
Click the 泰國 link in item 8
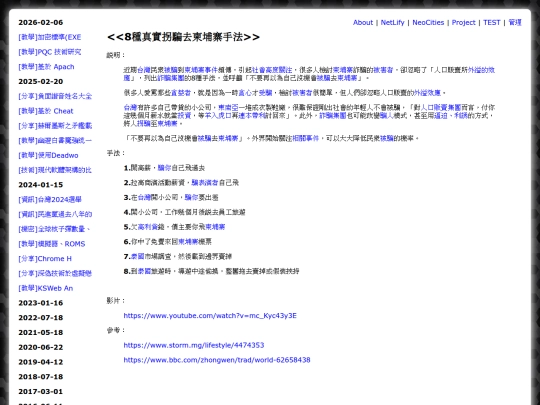click(x=144, y=271)
